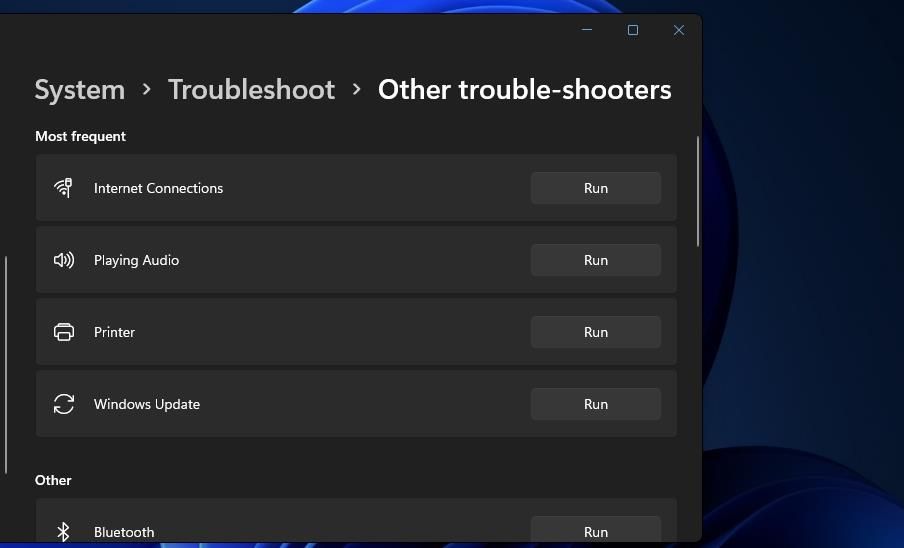Go back to System in breadcrumb
The image size is (904, 548).
[80, 90]
